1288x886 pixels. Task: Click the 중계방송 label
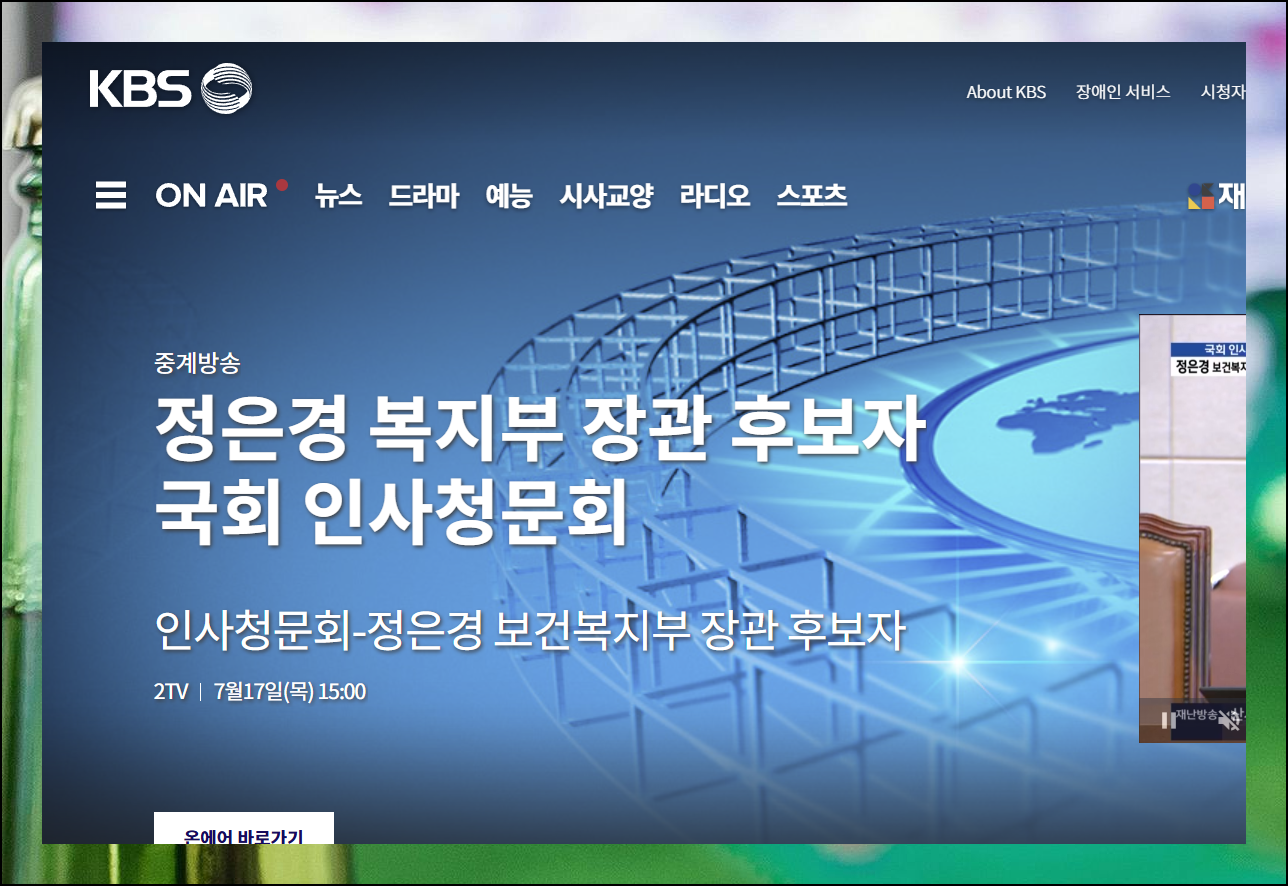pos(197,363)
